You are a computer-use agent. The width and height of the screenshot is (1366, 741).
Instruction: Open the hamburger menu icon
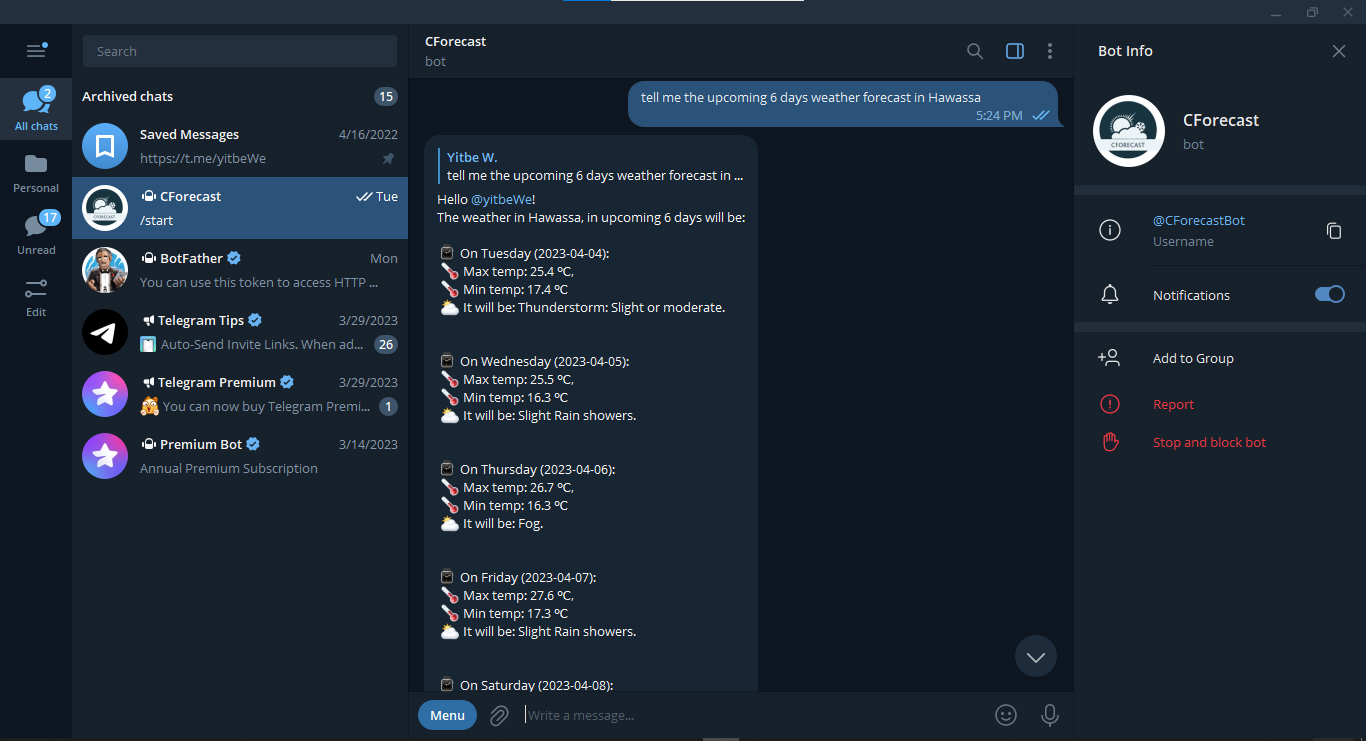36,50
